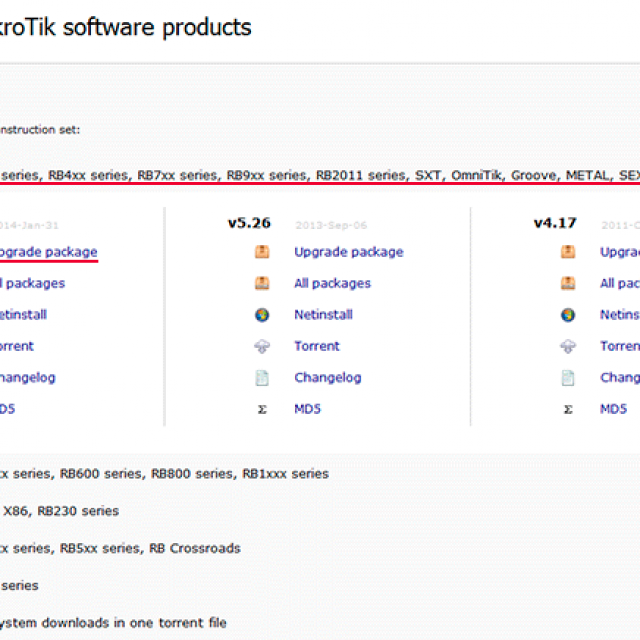The width and height of the screenshot is (640, 640).
Task: Expand the RB600, RB800, RB1xxx series row
Action: point(164,474)
